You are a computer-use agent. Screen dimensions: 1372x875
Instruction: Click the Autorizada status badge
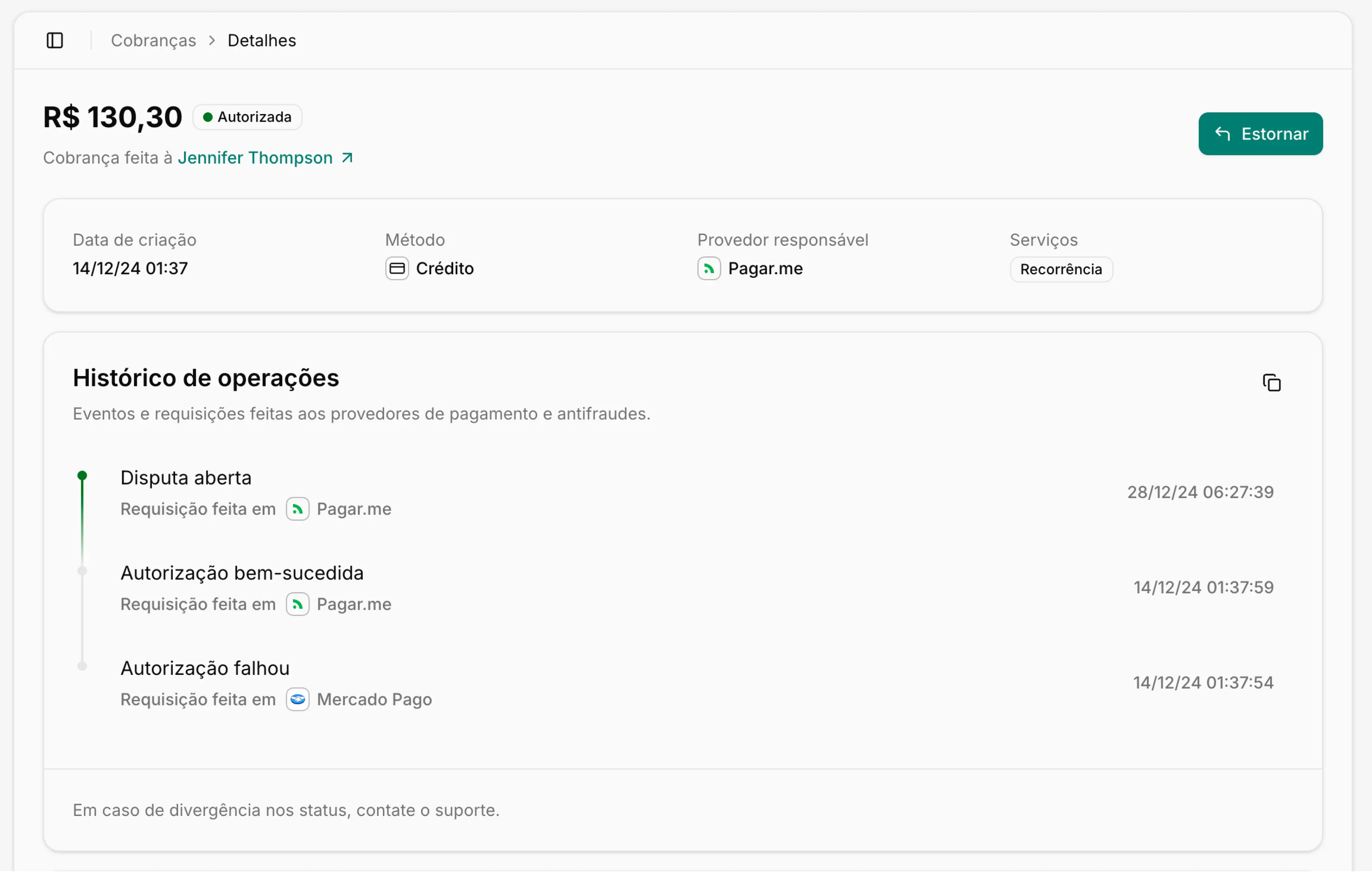(x=247, y=117)
